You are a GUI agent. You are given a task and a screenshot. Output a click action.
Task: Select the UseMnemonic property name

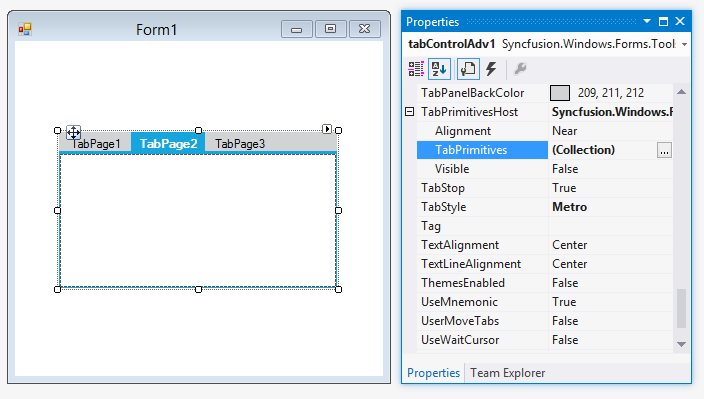(459, 302)
